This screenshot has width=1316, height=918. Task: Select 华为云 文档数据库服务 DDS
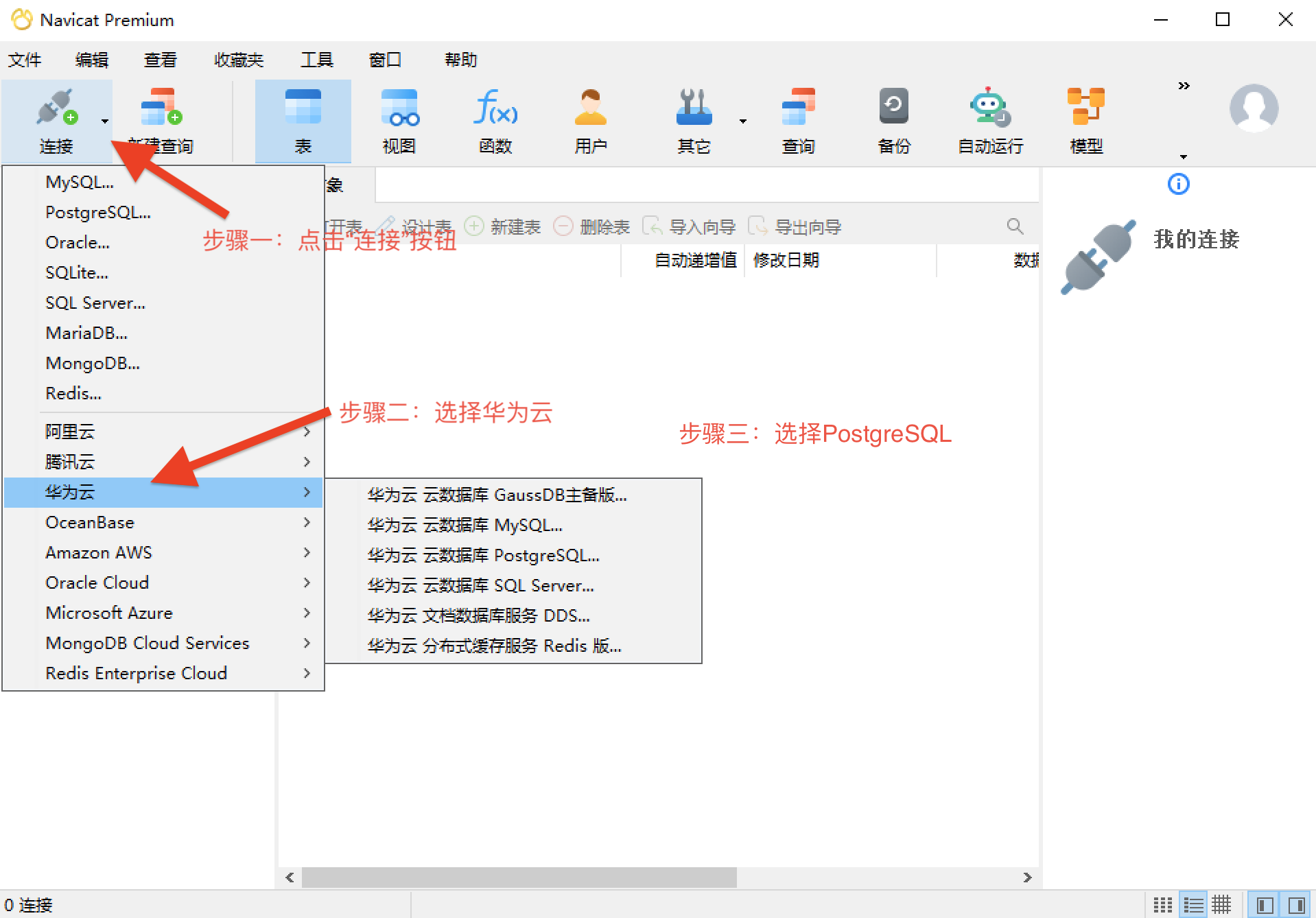[x=513, y=615]
